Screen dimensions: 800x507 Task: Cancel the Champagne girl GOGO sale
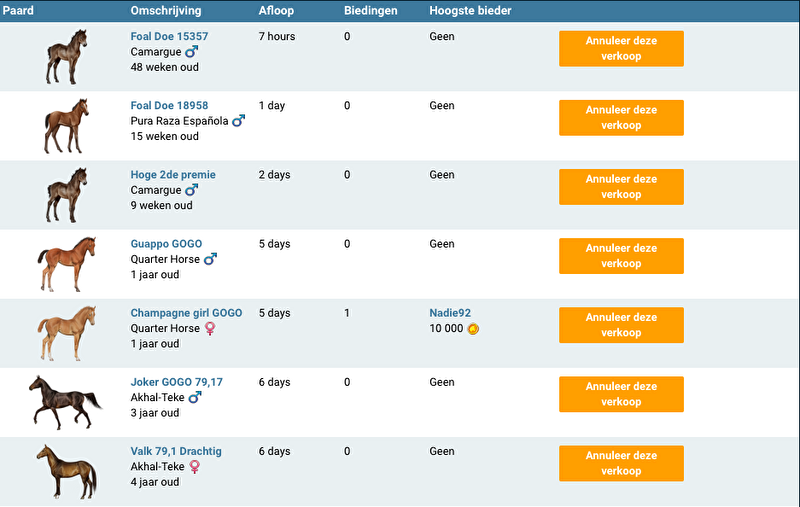coord(621,325)
